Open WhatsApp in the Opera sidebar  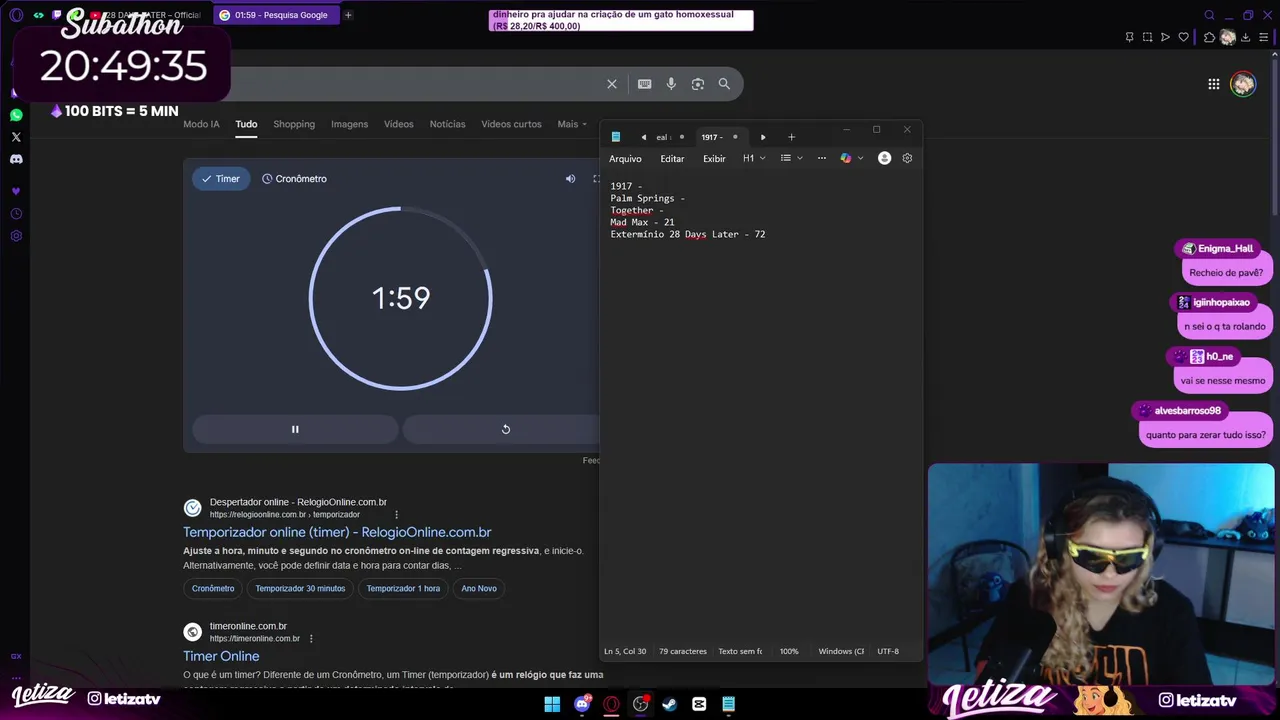click(x=16, y=115)
